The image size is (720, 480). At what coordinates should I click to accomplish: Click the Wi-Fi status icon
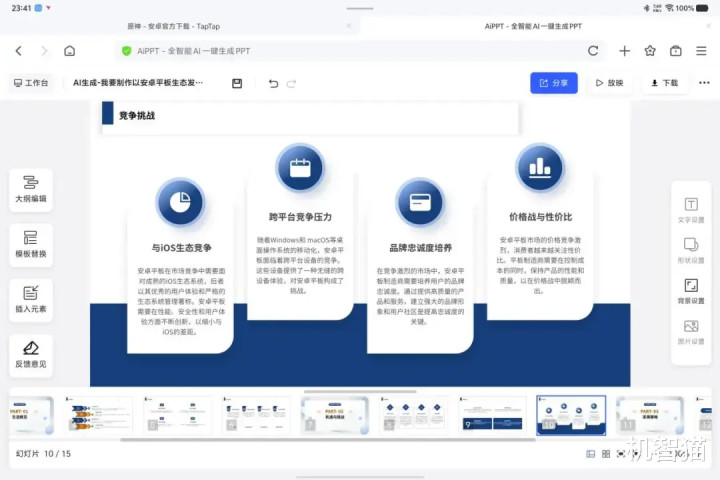(x=669, y=8)
